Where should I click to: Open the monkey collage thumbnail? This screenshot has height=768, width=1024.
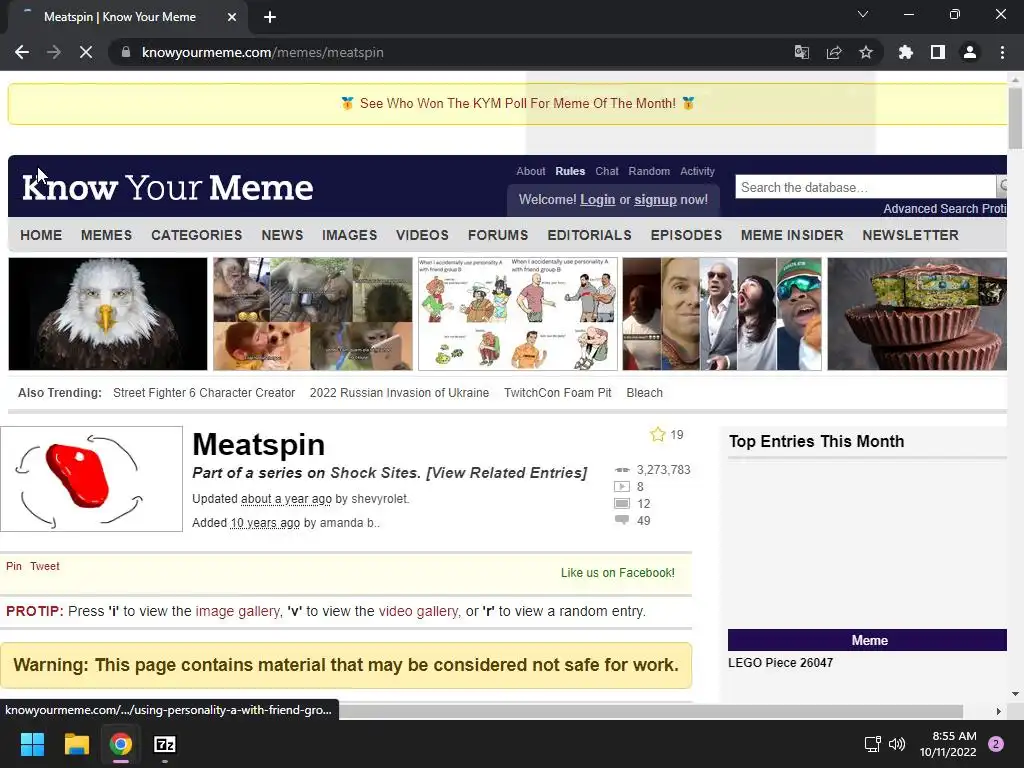point(313,314)
